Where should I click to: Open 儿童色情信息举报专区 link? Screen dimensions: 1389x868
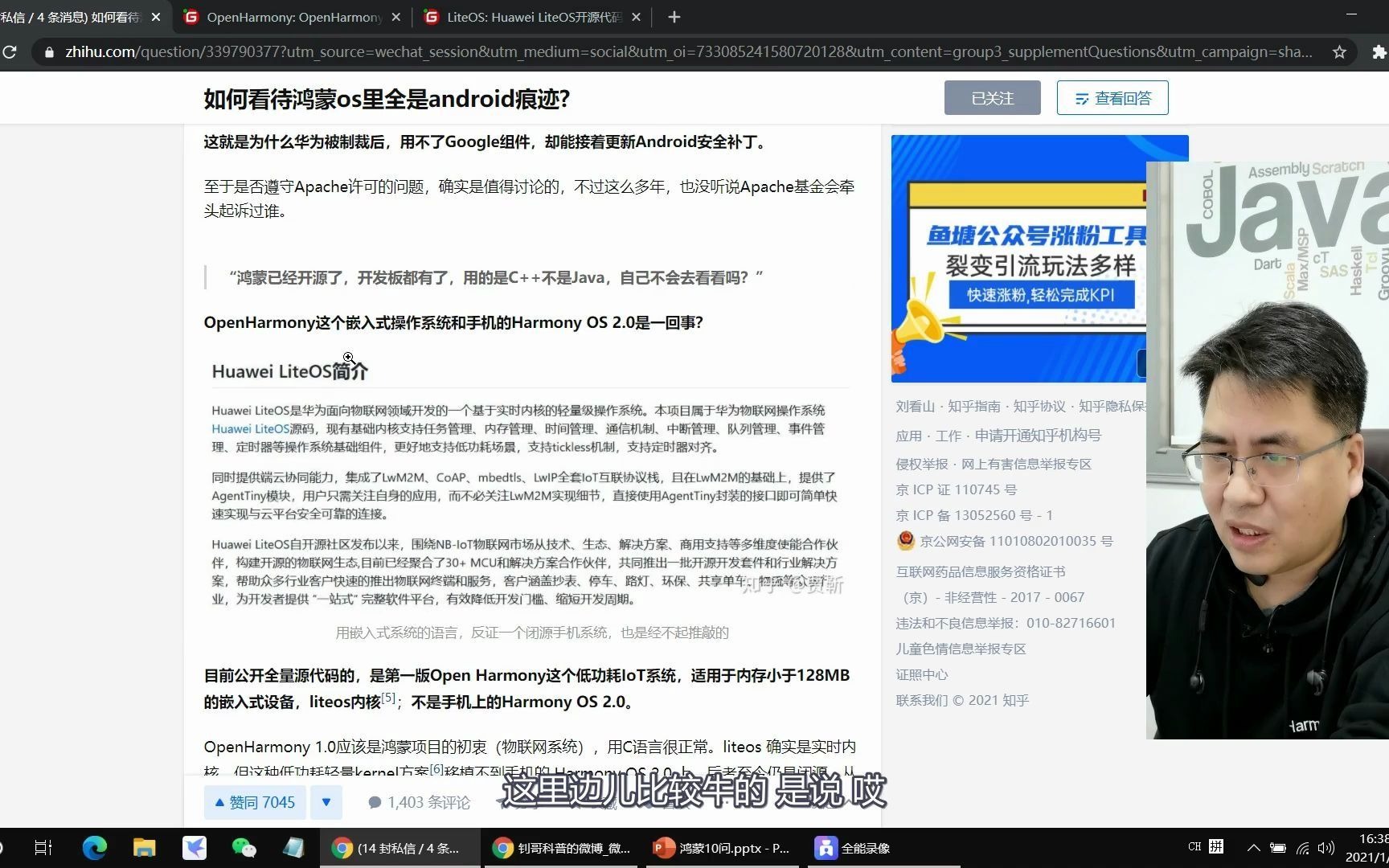(x=961, y=649)
